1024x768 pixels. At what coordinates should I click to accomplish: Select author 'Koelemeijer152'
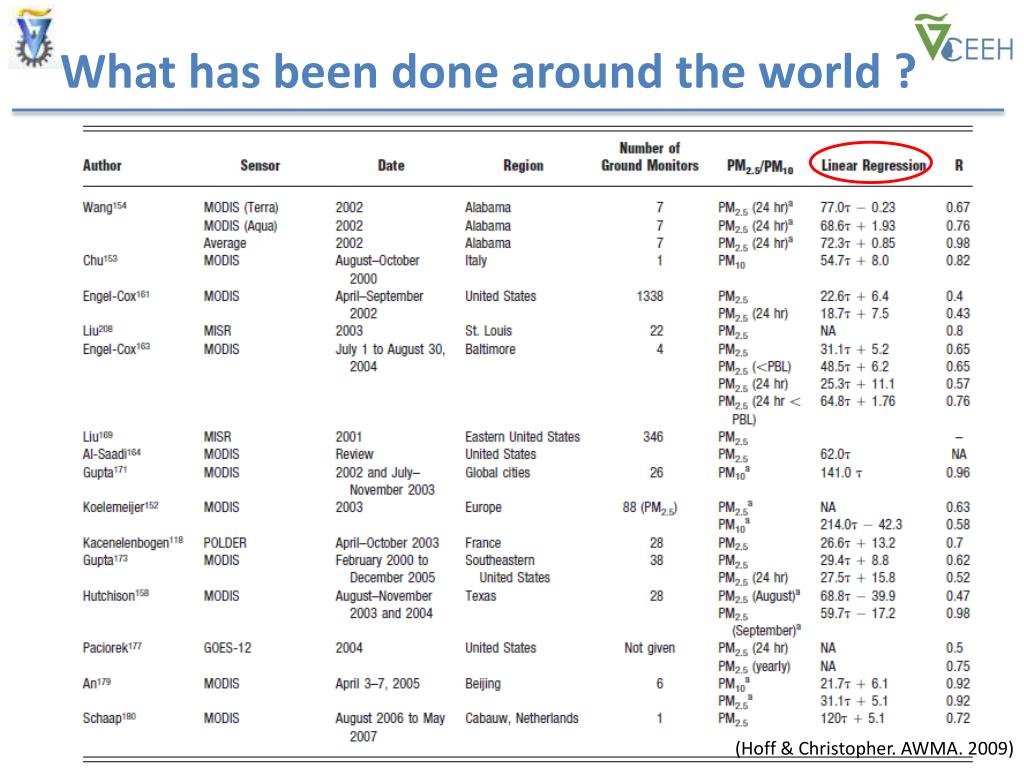(121, 507)
